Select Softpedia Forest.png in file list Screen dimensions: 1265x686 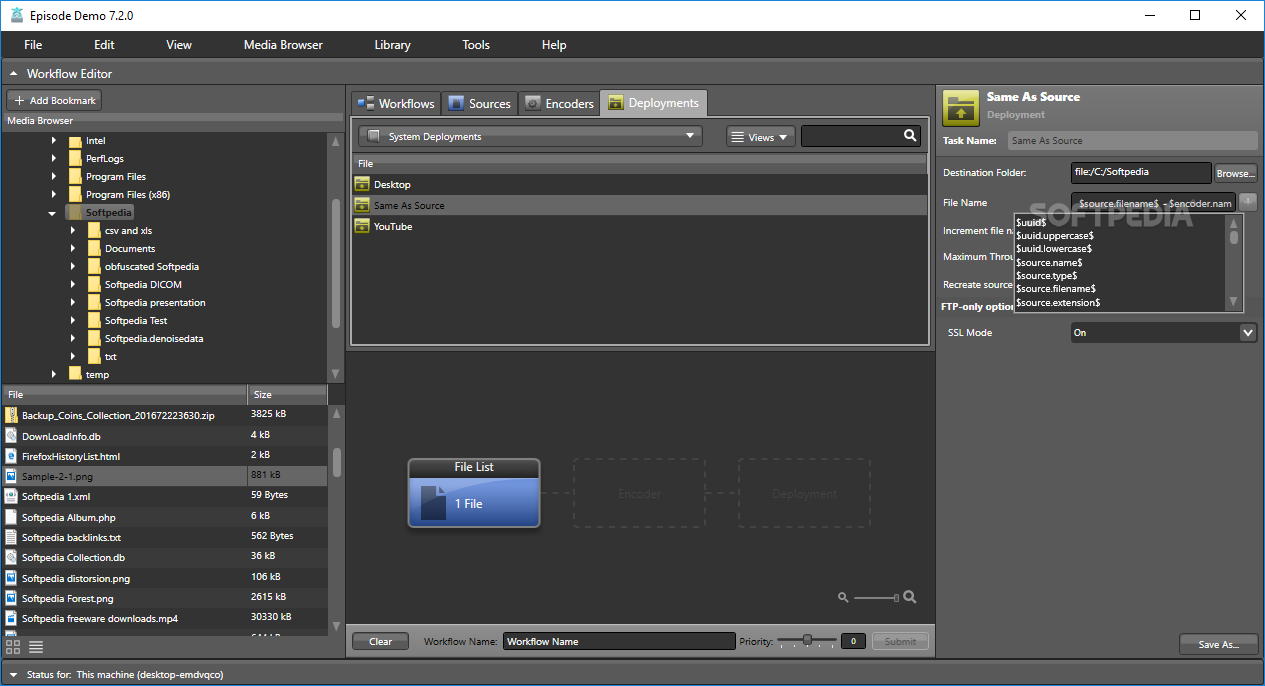click(164, 598)
